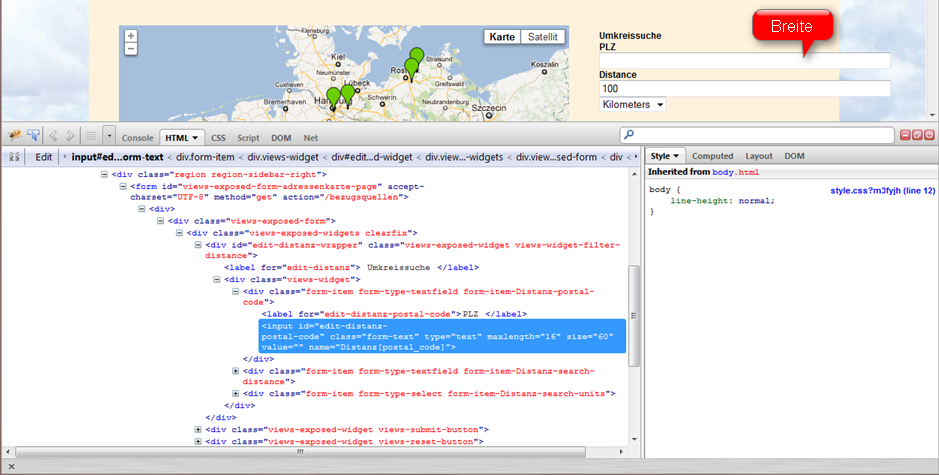Collapse the views-exposed-form div node
The image size is (939, 475).
(161, 221)
